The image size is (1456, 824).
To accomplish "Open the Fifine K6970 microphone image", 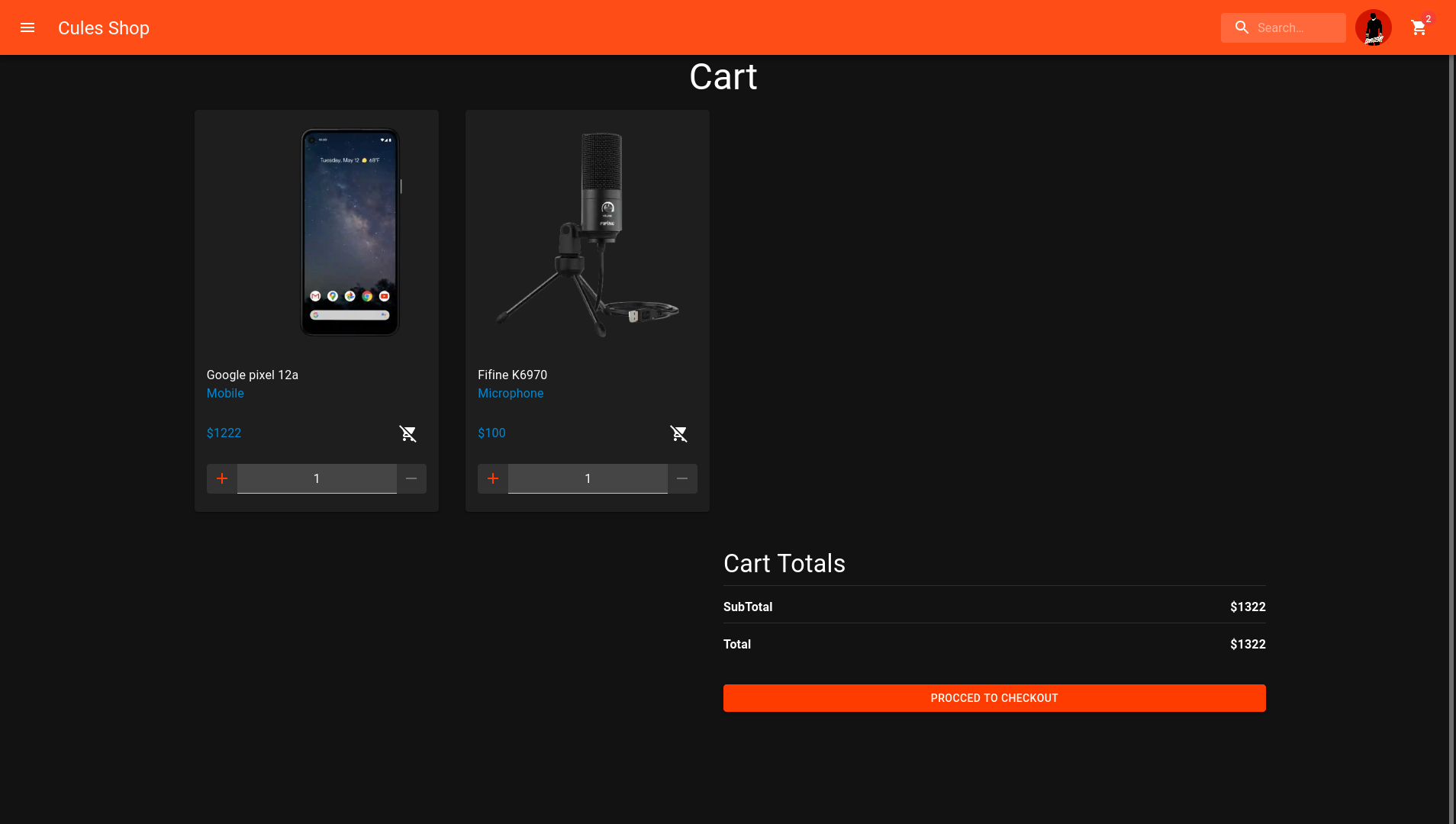I will (588, 233).
